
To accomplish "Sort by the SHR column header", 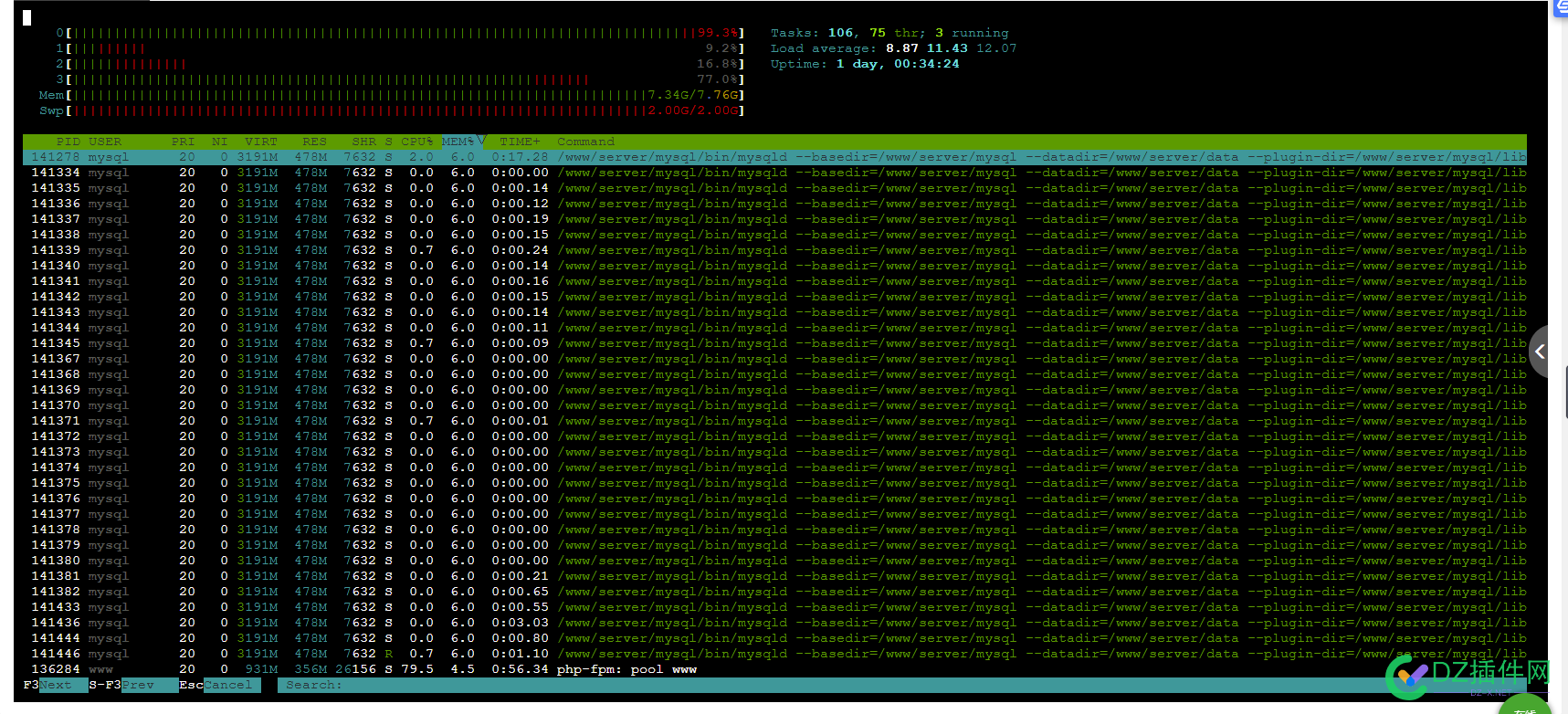I will pos(363,142).
